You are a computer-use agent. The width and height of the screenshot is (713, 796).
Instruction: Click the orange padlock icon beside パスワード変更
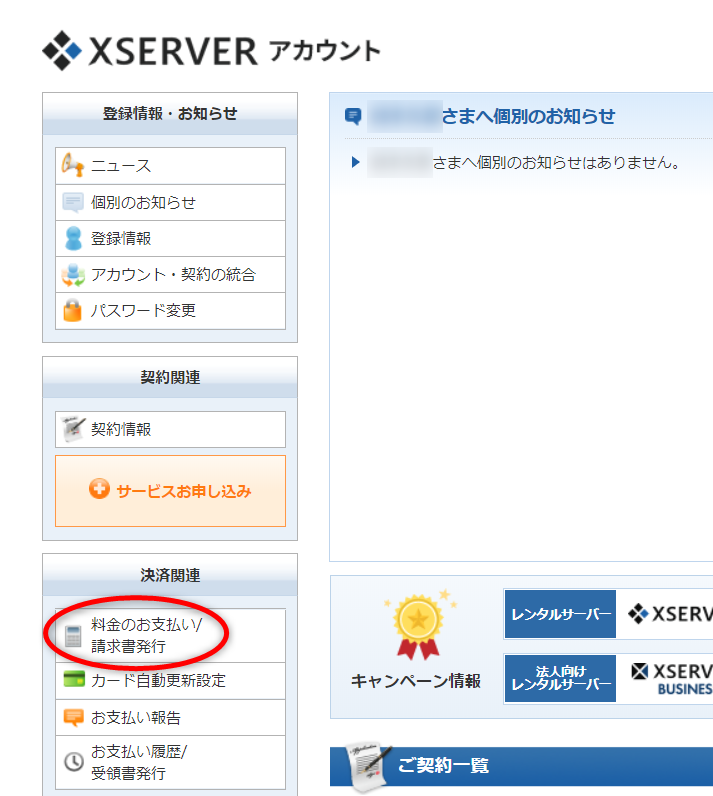pos(73,310)
